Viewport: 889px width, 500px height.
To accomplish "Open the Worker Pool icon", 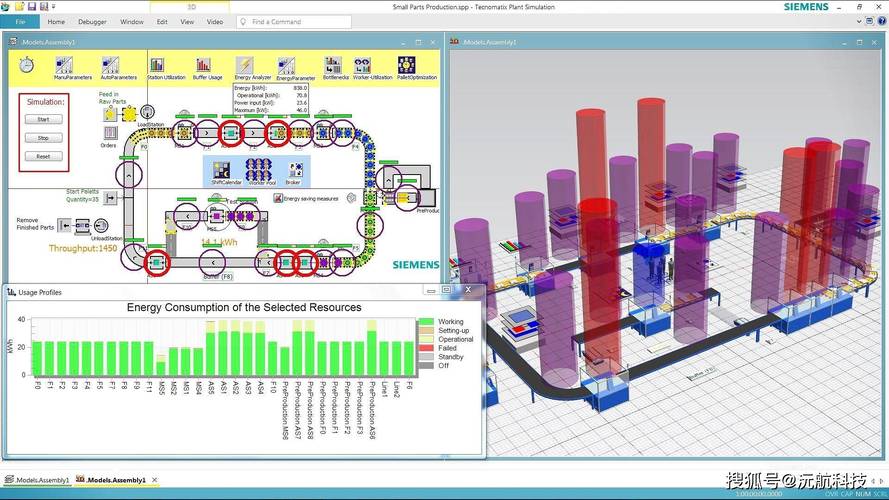I will click(x=259, y=169).
